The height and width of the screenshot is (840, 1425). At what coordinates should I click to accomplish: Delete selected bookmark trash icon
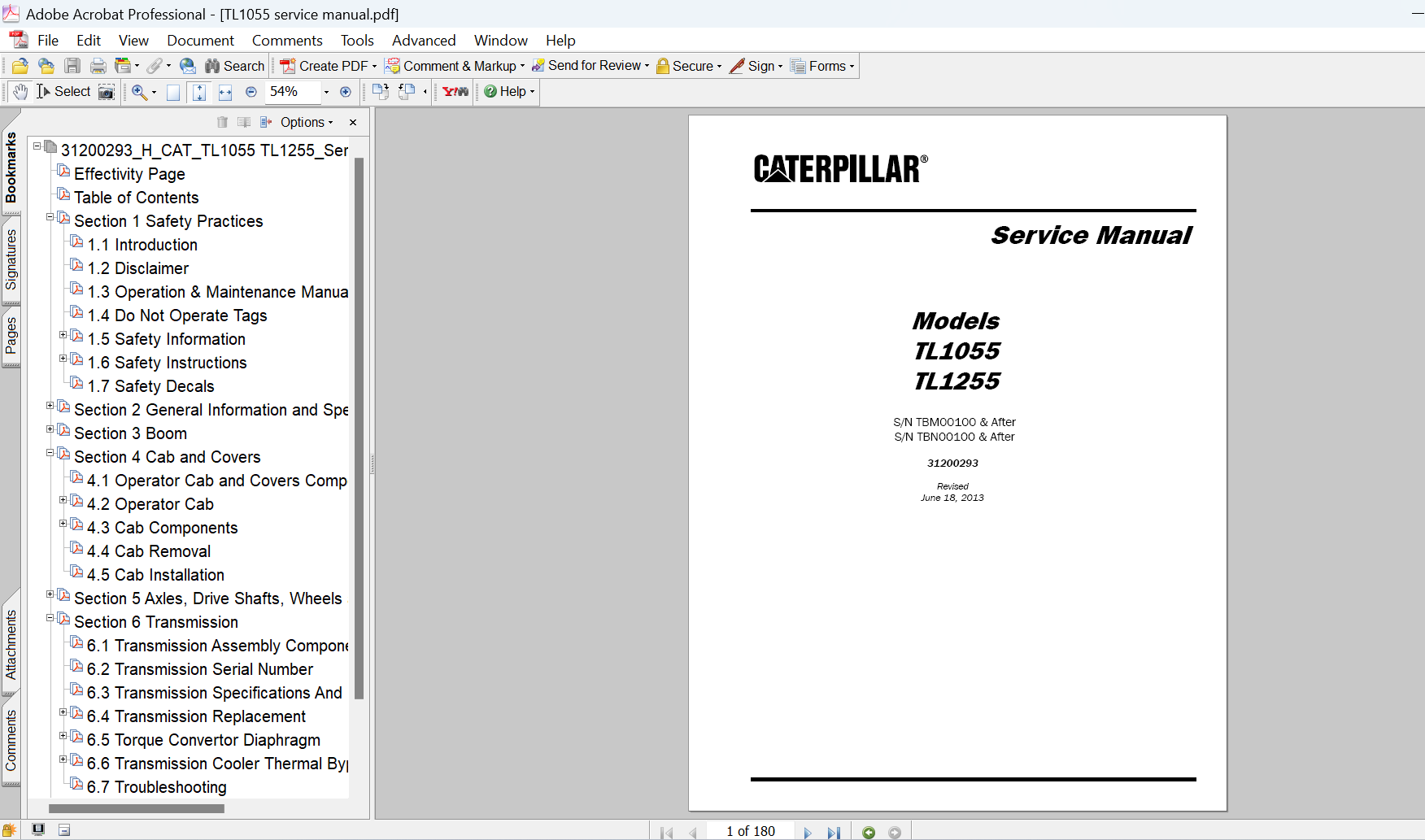click(222, 122)
